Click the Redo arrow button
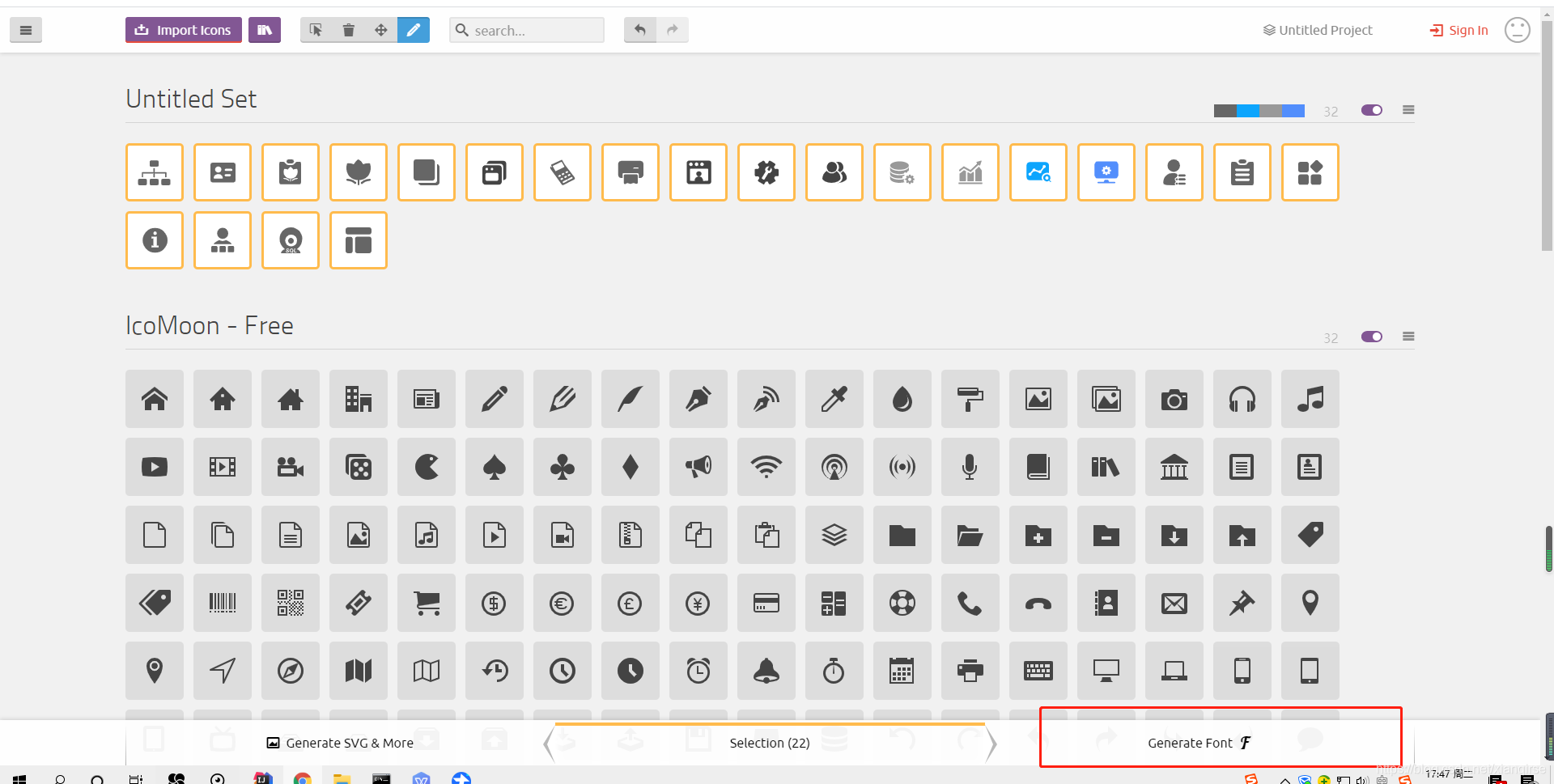This screenshot has width=1554, height=784. [673, 30]
